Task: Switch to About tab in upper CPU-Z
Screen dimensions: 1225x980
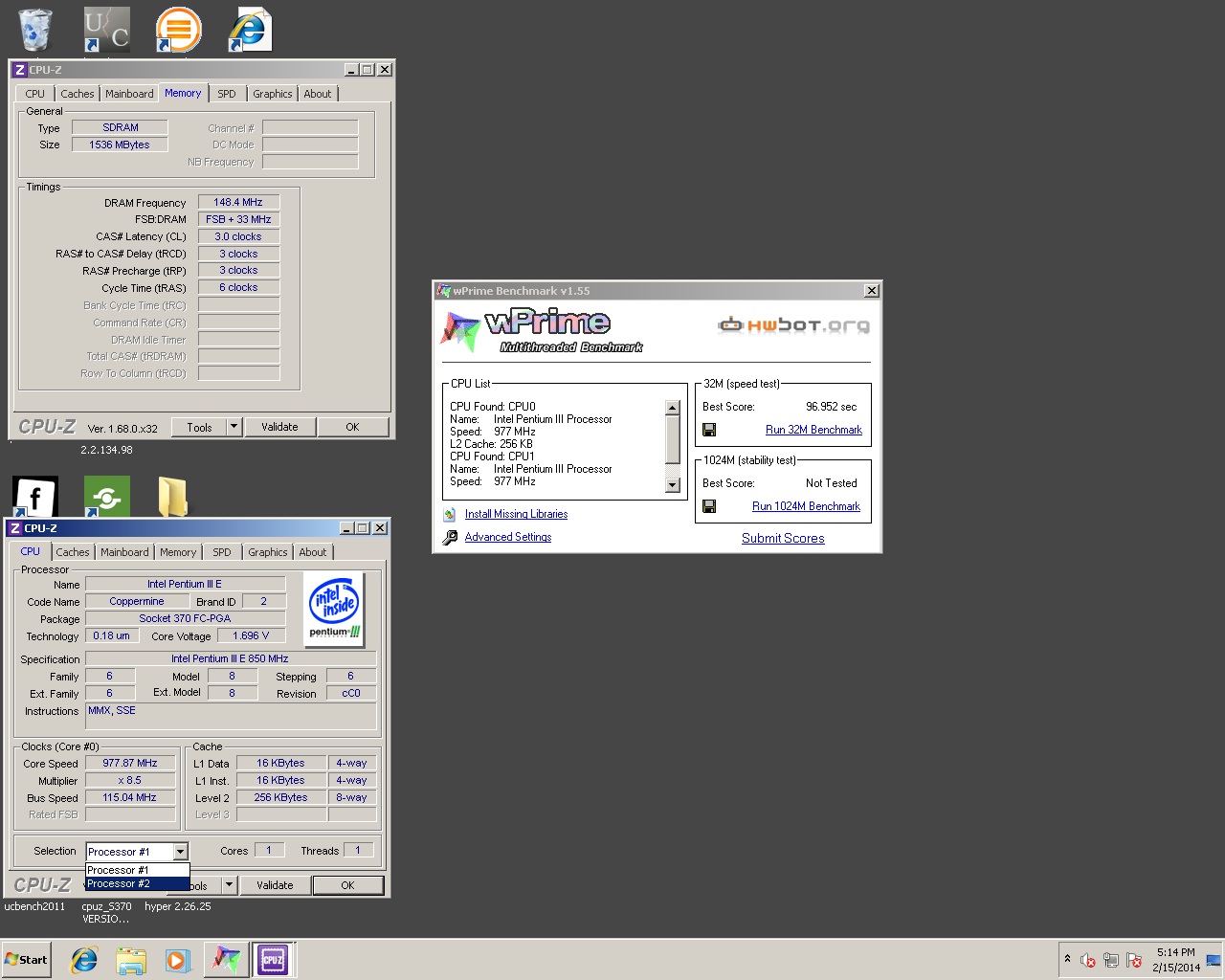Action: tap(318, 94)
